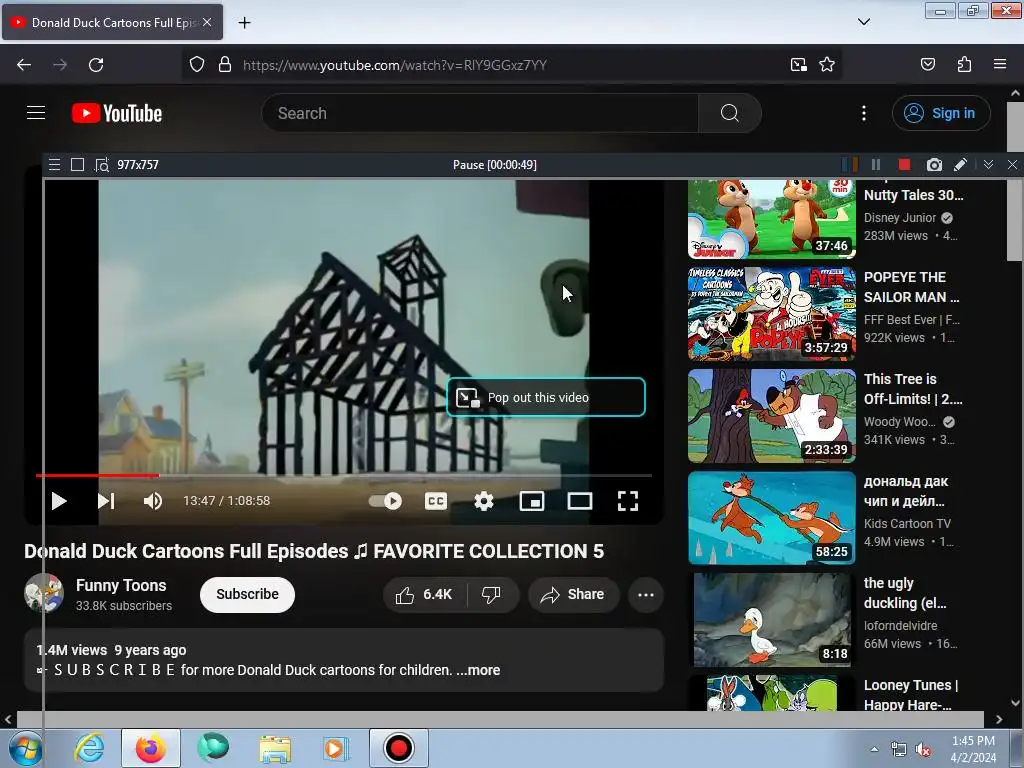Open the Firefox application menu
This screenshot has width=1024, height=768.
pos(1000,65)
